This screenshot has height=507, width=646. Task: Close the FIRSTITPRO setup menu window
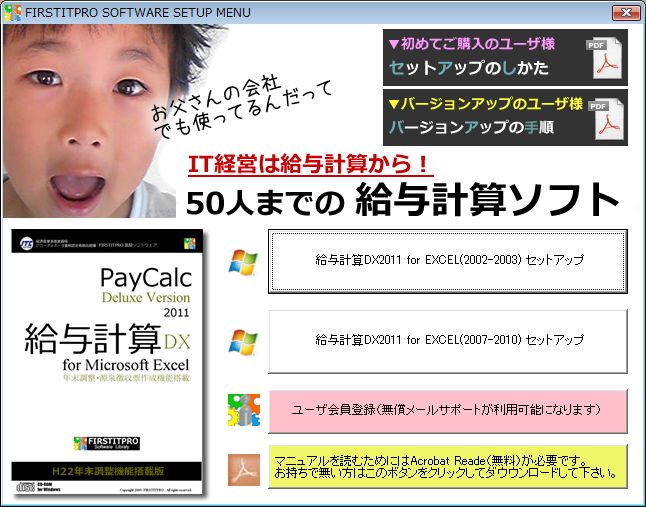pyautogui.click(x=626, y=13)
